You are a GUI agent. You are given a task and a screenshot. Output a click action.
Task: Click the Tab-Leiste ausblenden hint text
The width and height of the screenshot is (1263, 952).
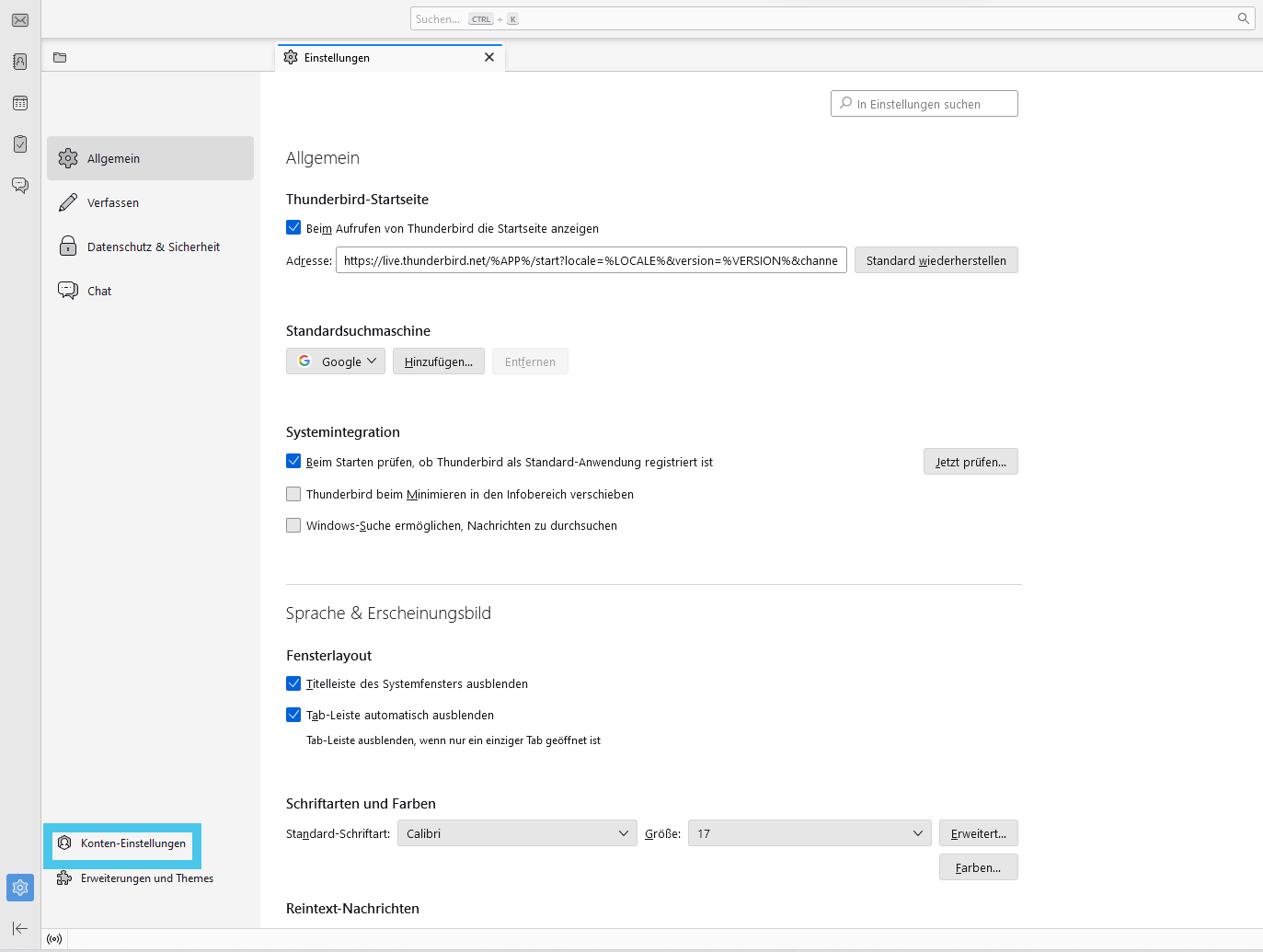[x=454, y=740]
